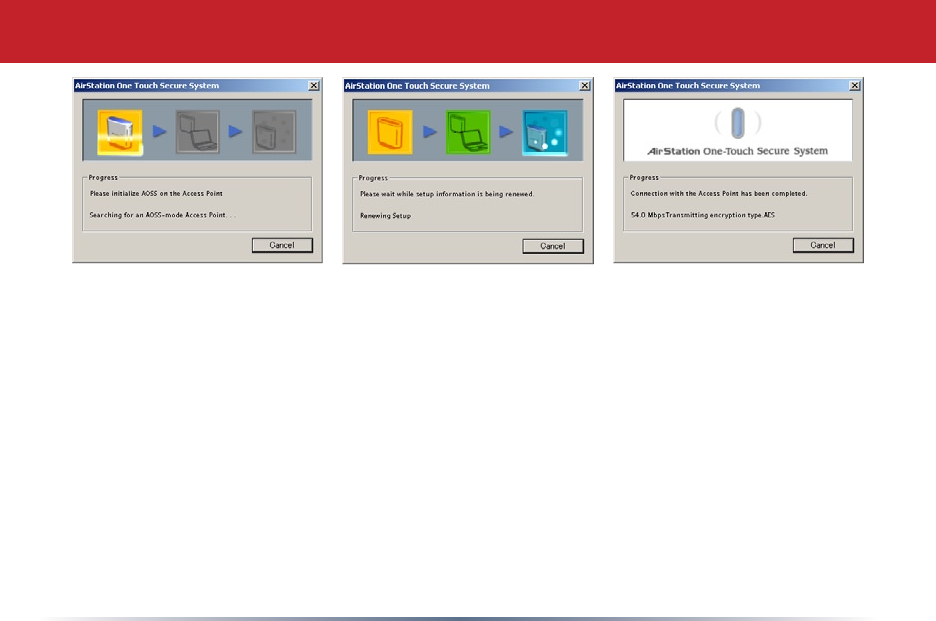Click the 'Renewing Setup' status text

386,216
